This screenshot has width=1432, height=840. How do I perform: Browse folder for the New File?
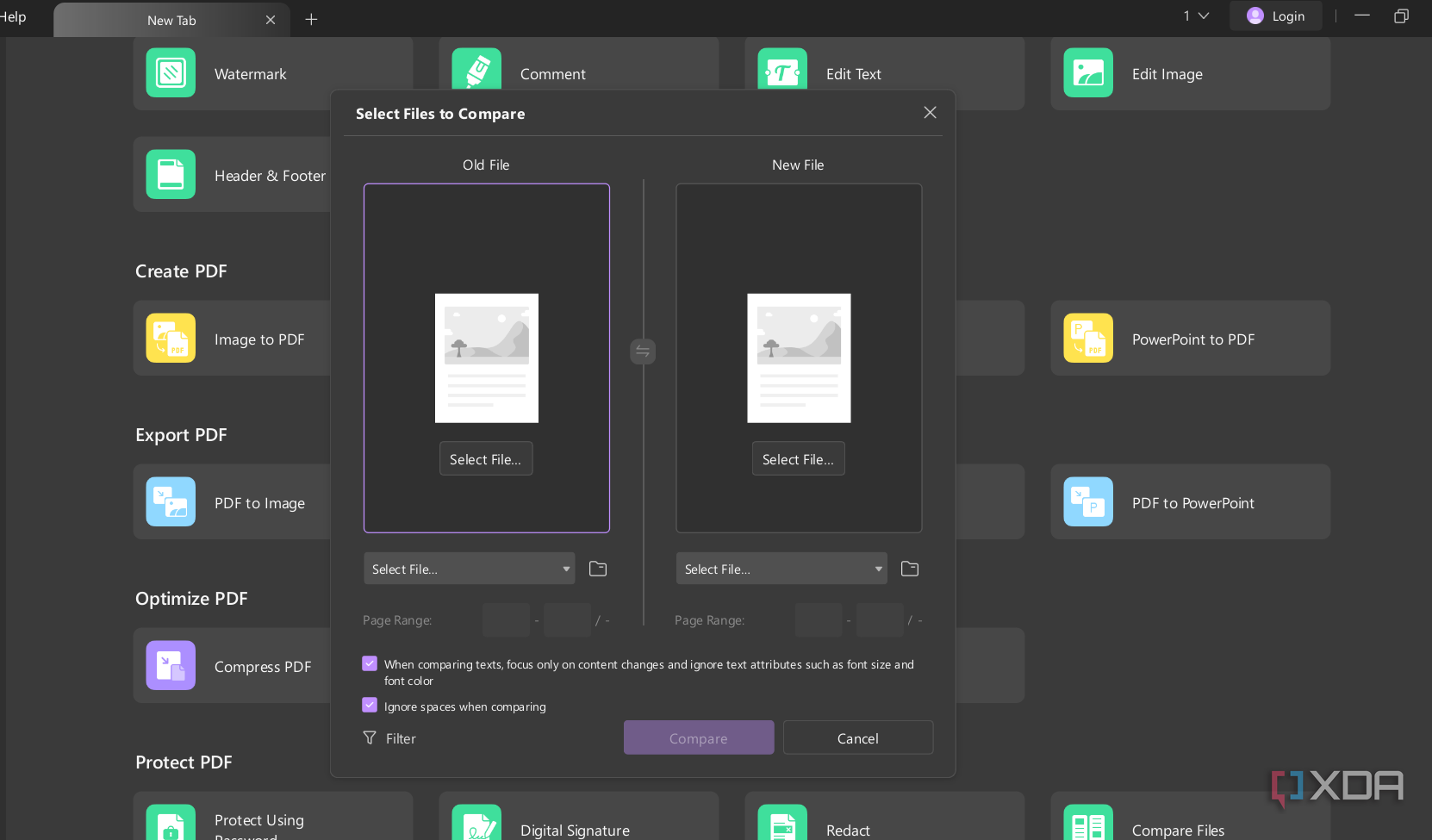tap(910, 569)
